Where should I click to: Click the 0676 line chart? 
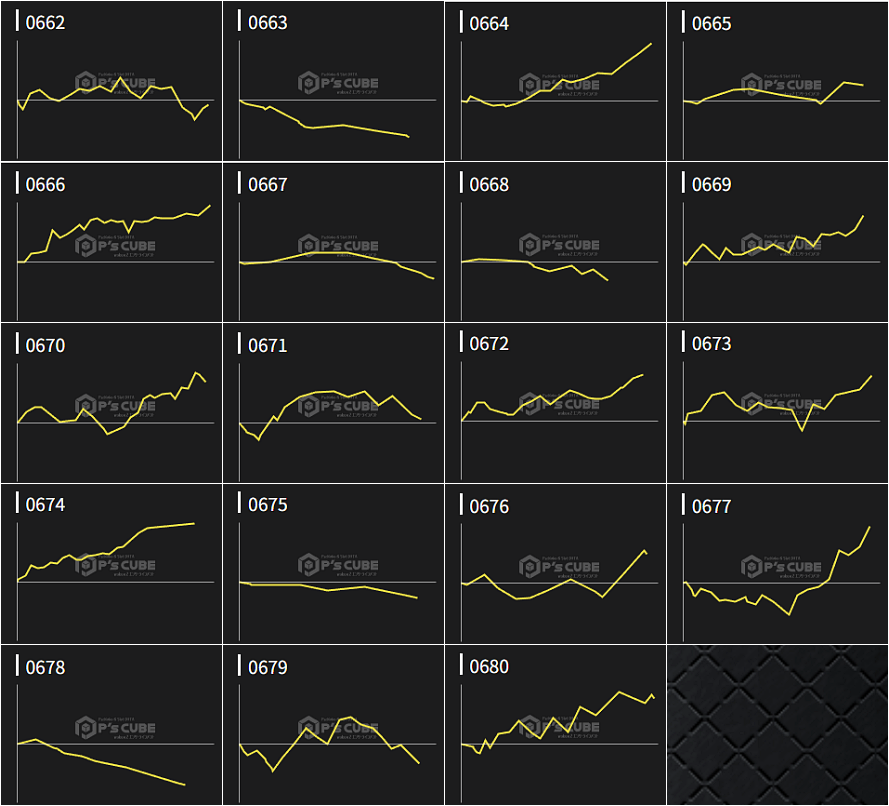(x=555, y=564)
